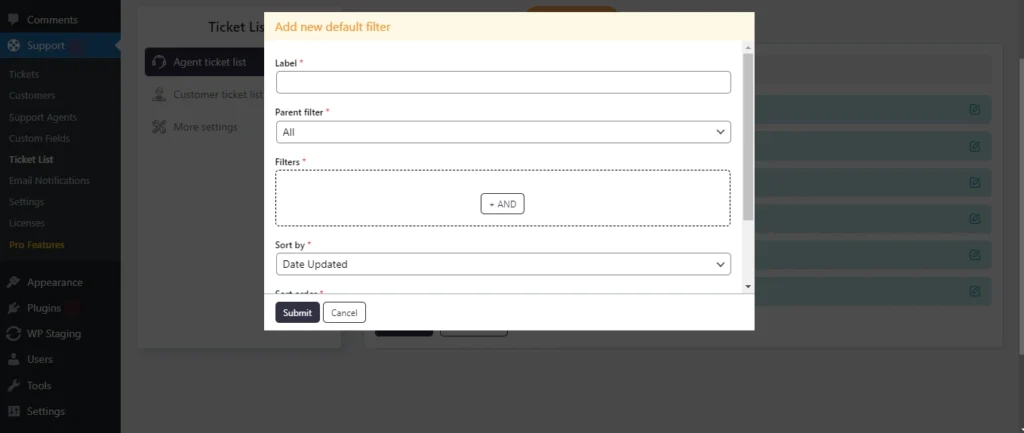This screenshot has width=1024, height=433.
Task: Click the modal scrollbar up arrow
Action: (748, 48)
